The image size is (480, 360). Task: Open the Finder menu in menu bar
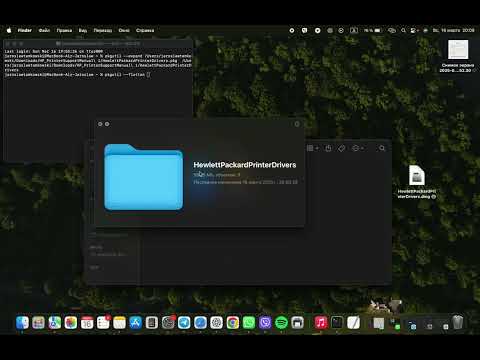(25, 30)
